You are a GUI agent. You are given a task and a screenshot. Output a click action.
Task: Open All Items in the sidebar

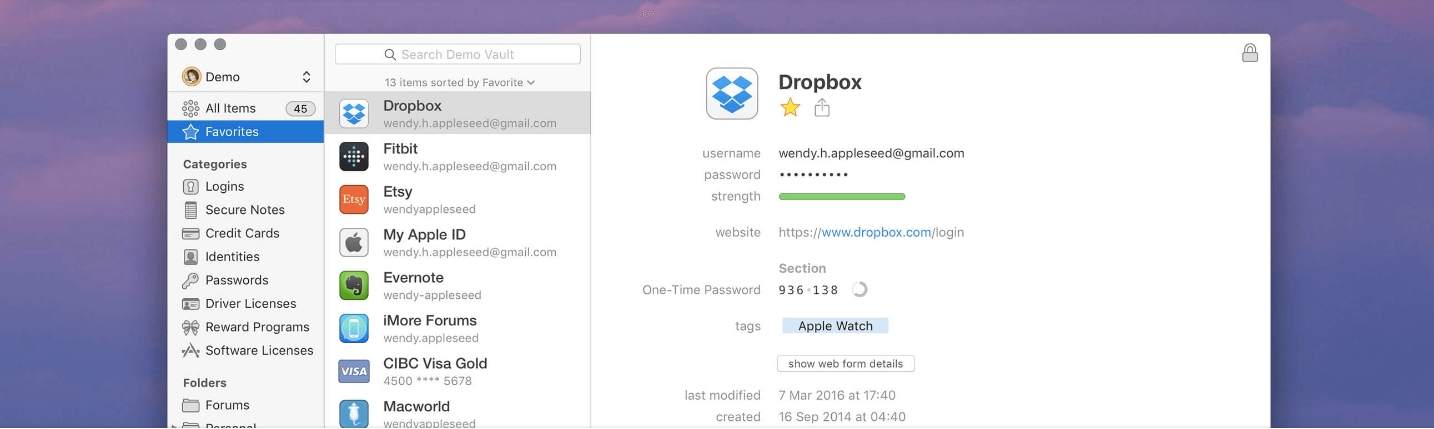click(246, 108)
